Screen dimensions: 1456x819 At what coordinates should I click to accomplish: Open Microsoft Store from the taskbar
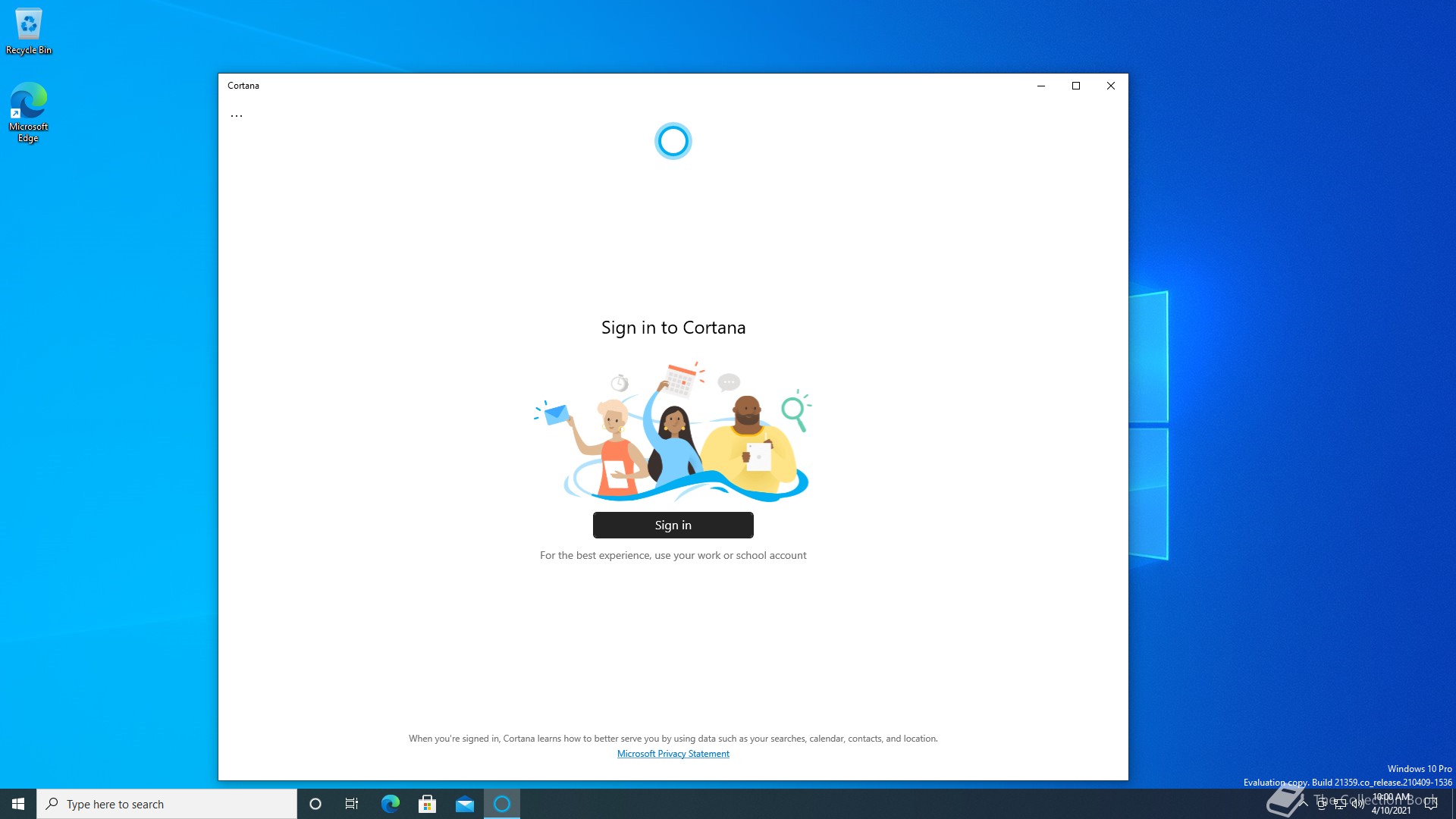click(x=427, y=804)
